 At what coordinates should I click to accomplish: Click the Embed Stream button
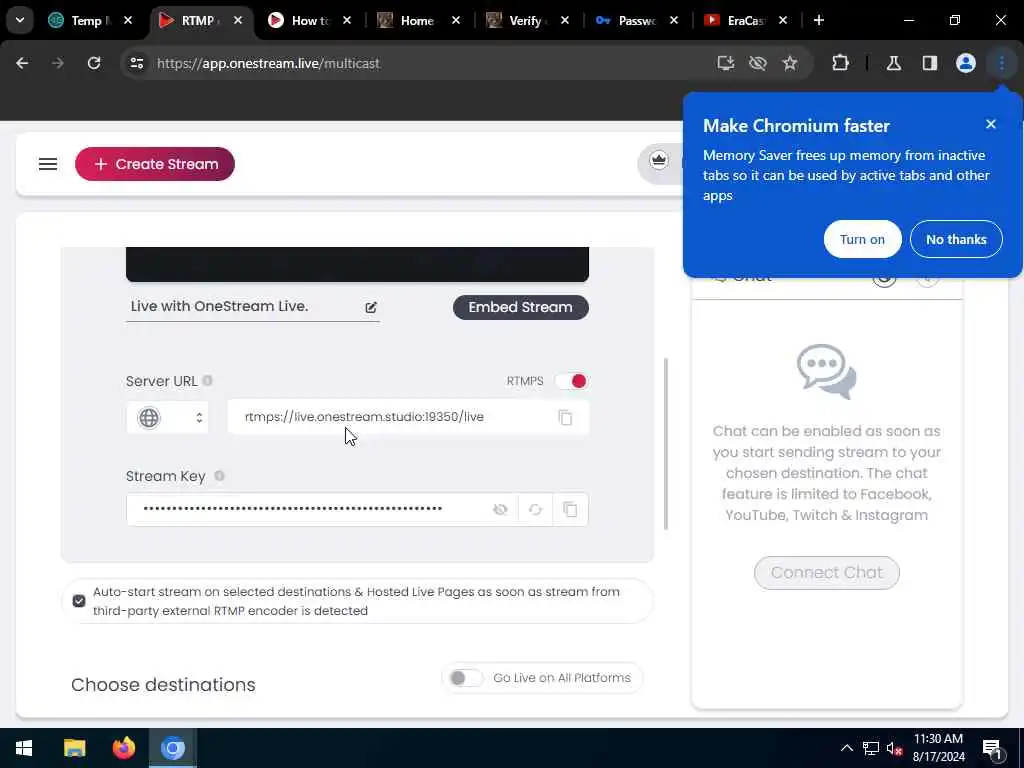click(520, 307)
